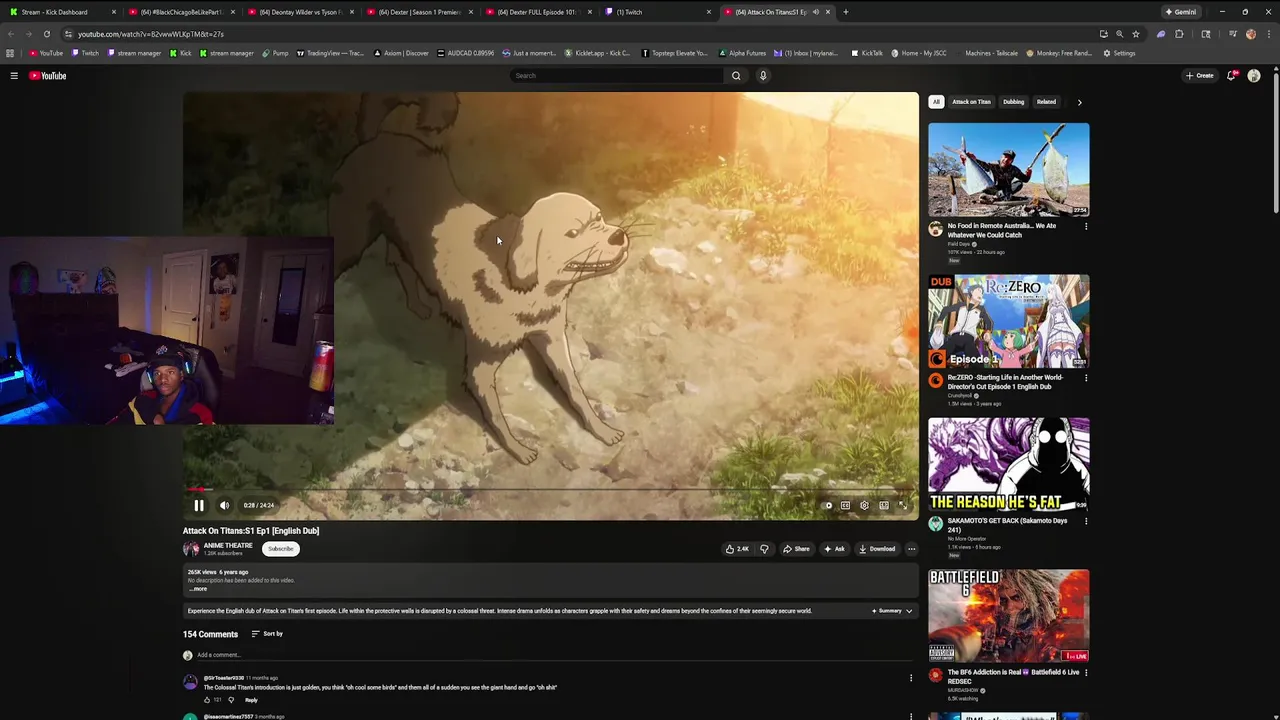
Task: Show more filter chips with right arrow
Action: [1079, 102]
